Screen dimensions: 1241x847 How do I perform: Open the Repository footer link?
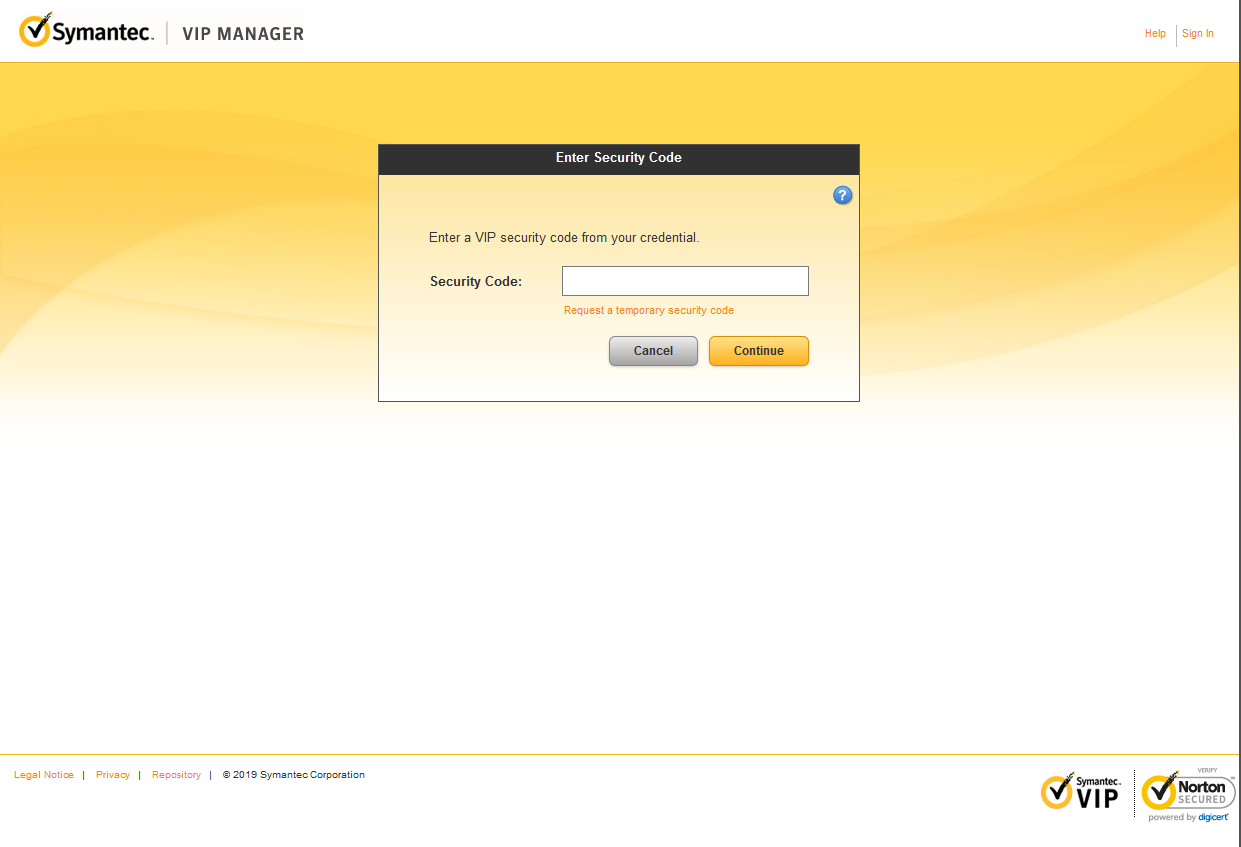176,775
